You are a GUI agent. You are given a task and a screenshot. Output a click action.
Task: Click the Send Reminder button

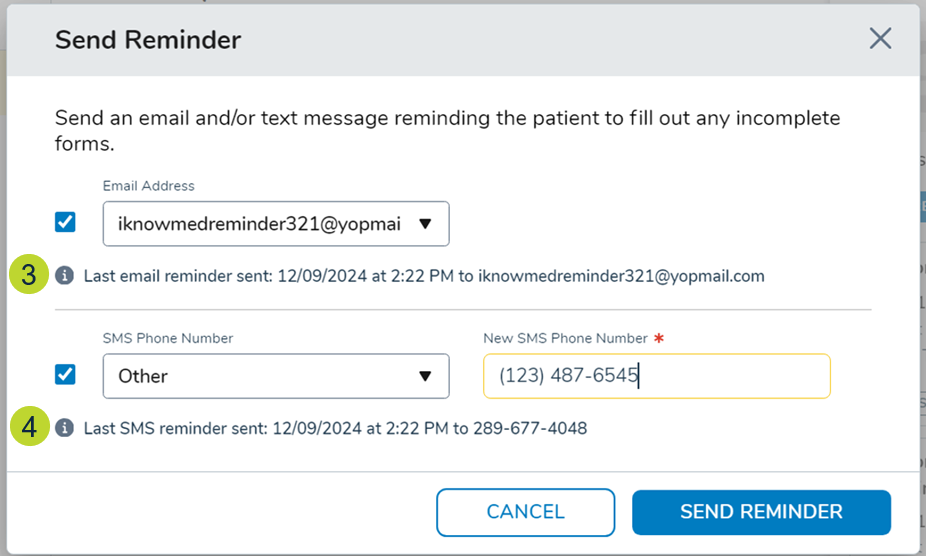[x=761, y=512]
